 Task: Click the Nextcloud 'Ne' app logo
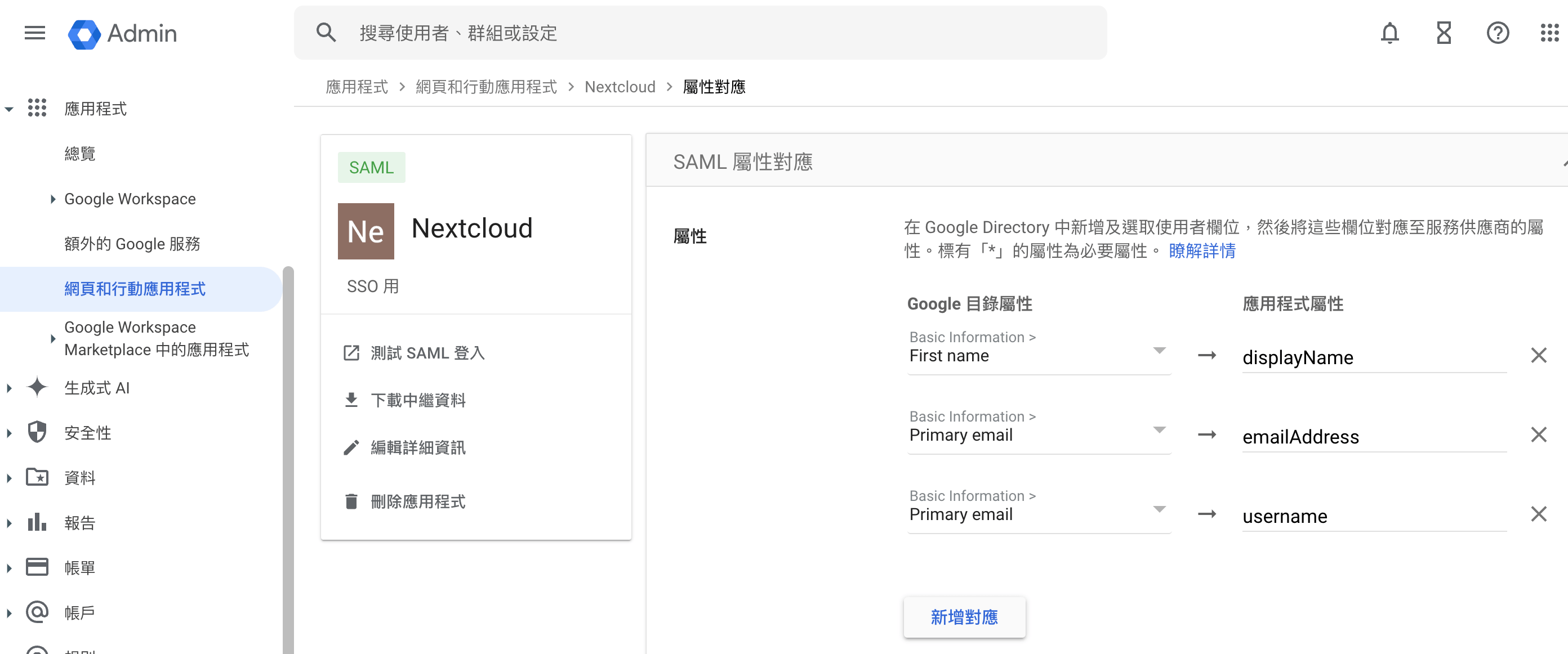(366, 231)
